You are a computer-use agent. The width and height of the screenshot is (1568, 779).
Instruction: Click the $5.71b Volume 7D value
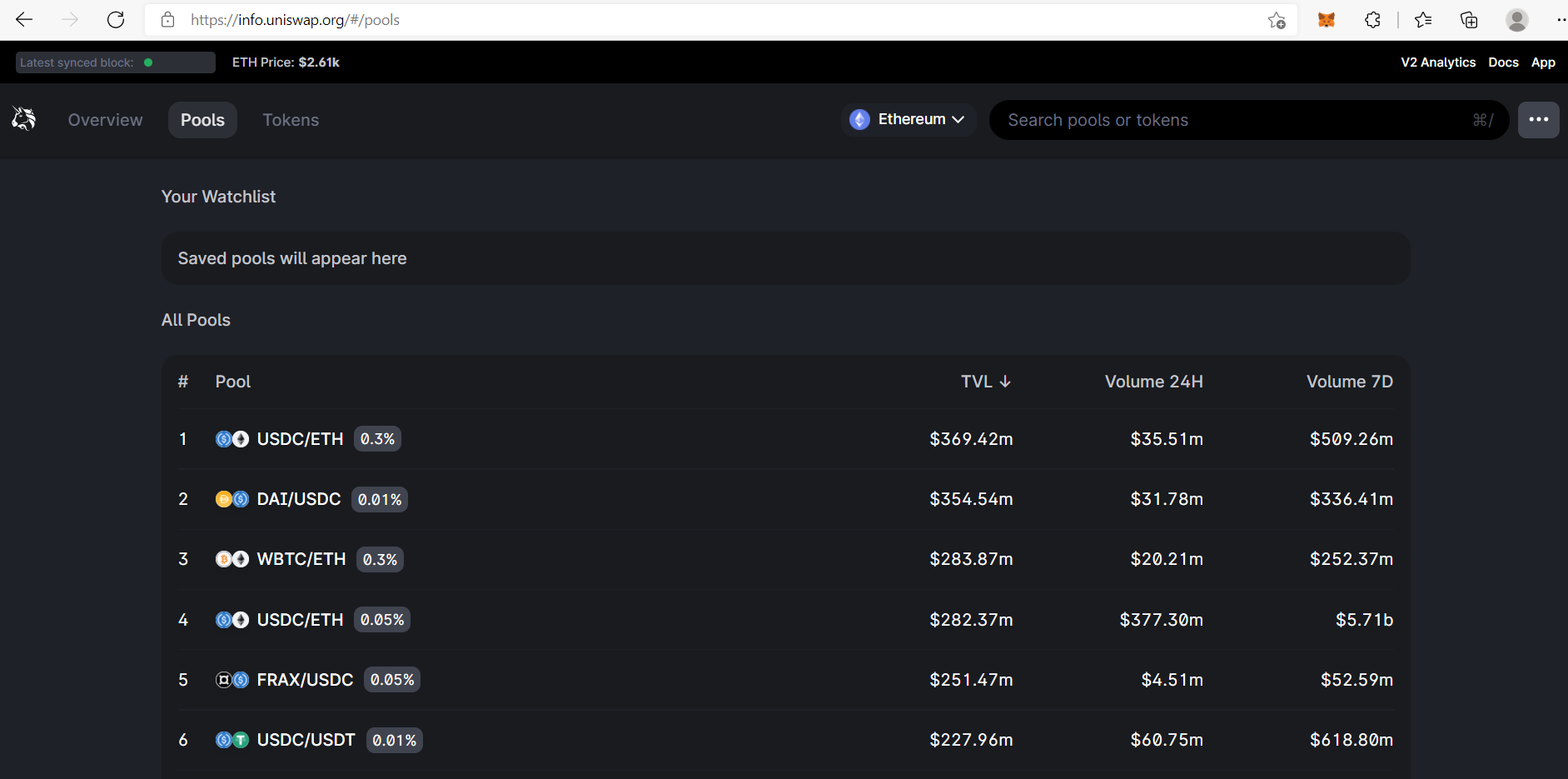click(x=1364, y=620)
